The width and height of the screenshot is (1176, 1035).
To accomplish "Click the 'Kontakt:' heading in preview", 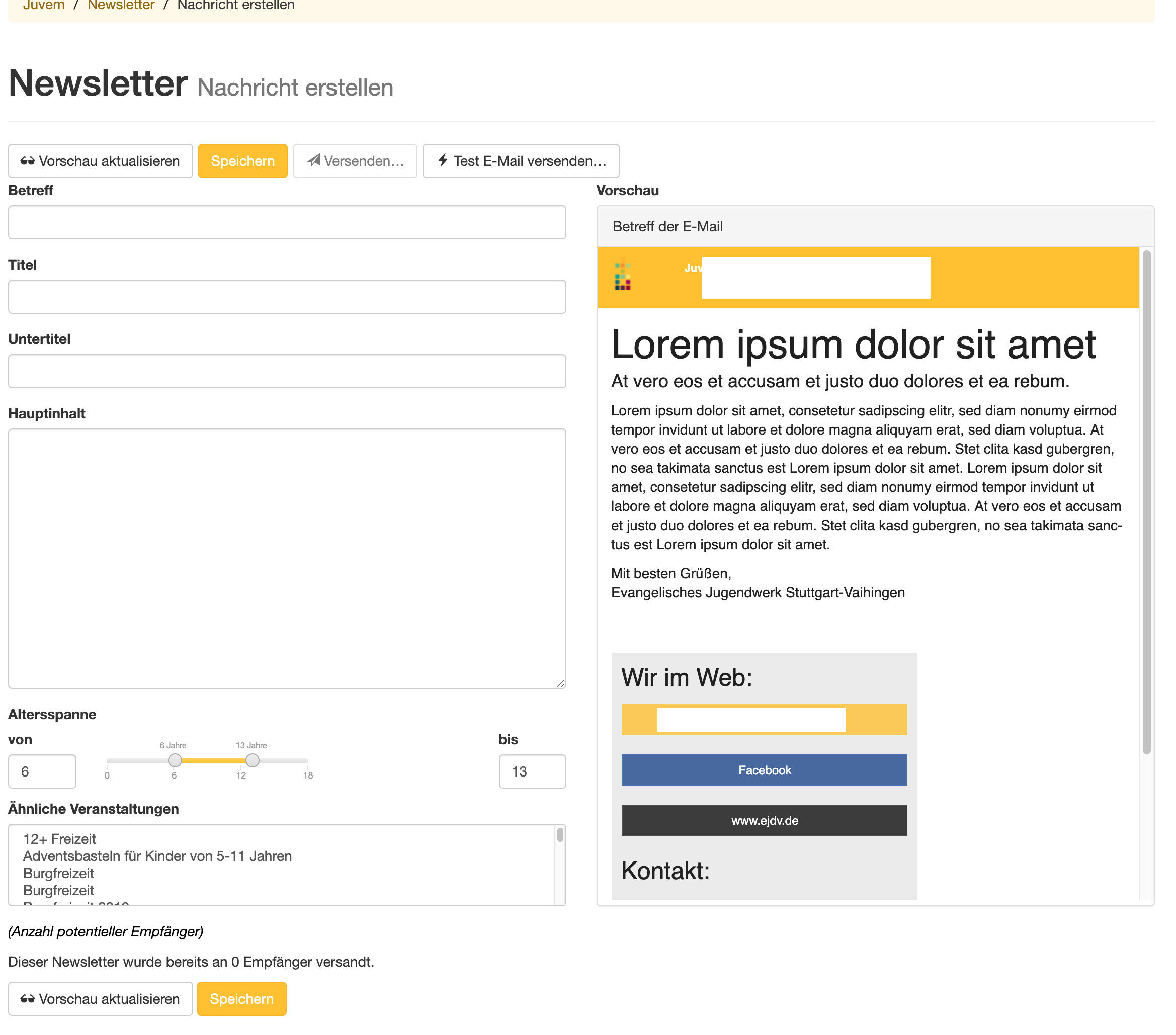I will (x=665, y=871).
